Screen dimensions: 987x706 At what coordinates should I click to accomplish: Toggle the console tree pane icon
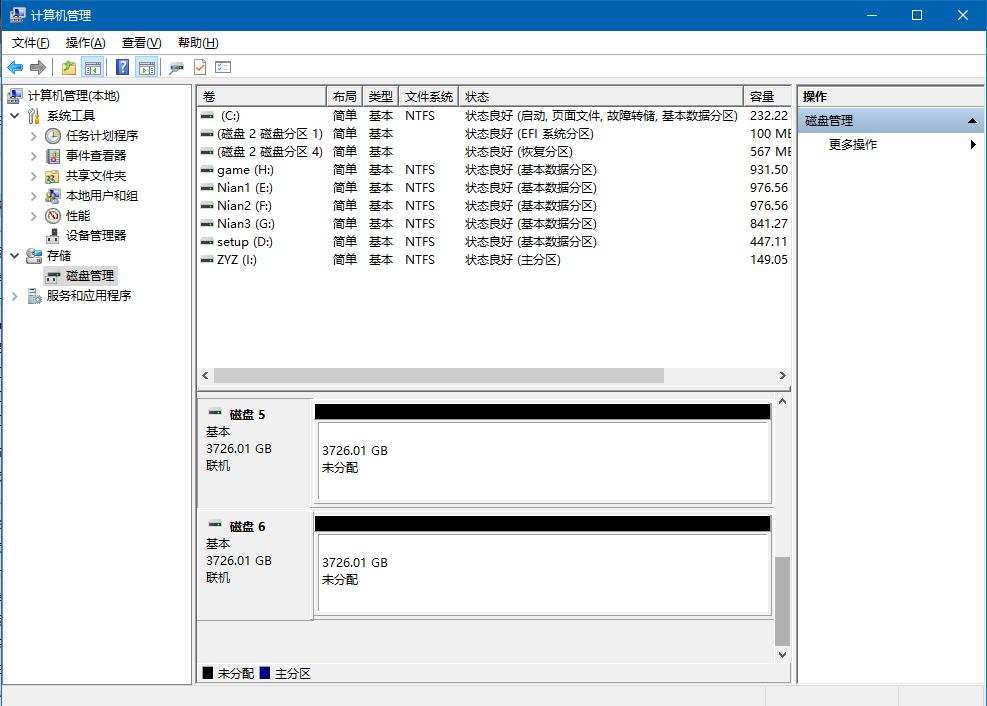pyautogui.click(x=92, y=67)
